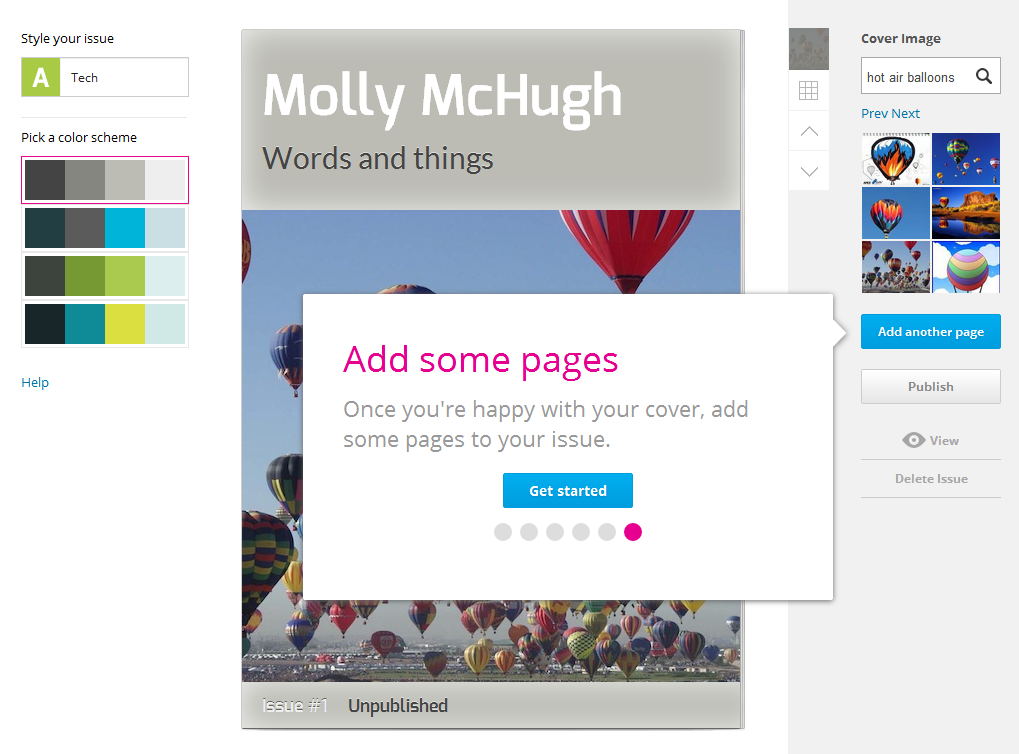
Task: Choose the flame-pattern balloon thumbnail
Action: pyautogui.click(x=896, y=159)
